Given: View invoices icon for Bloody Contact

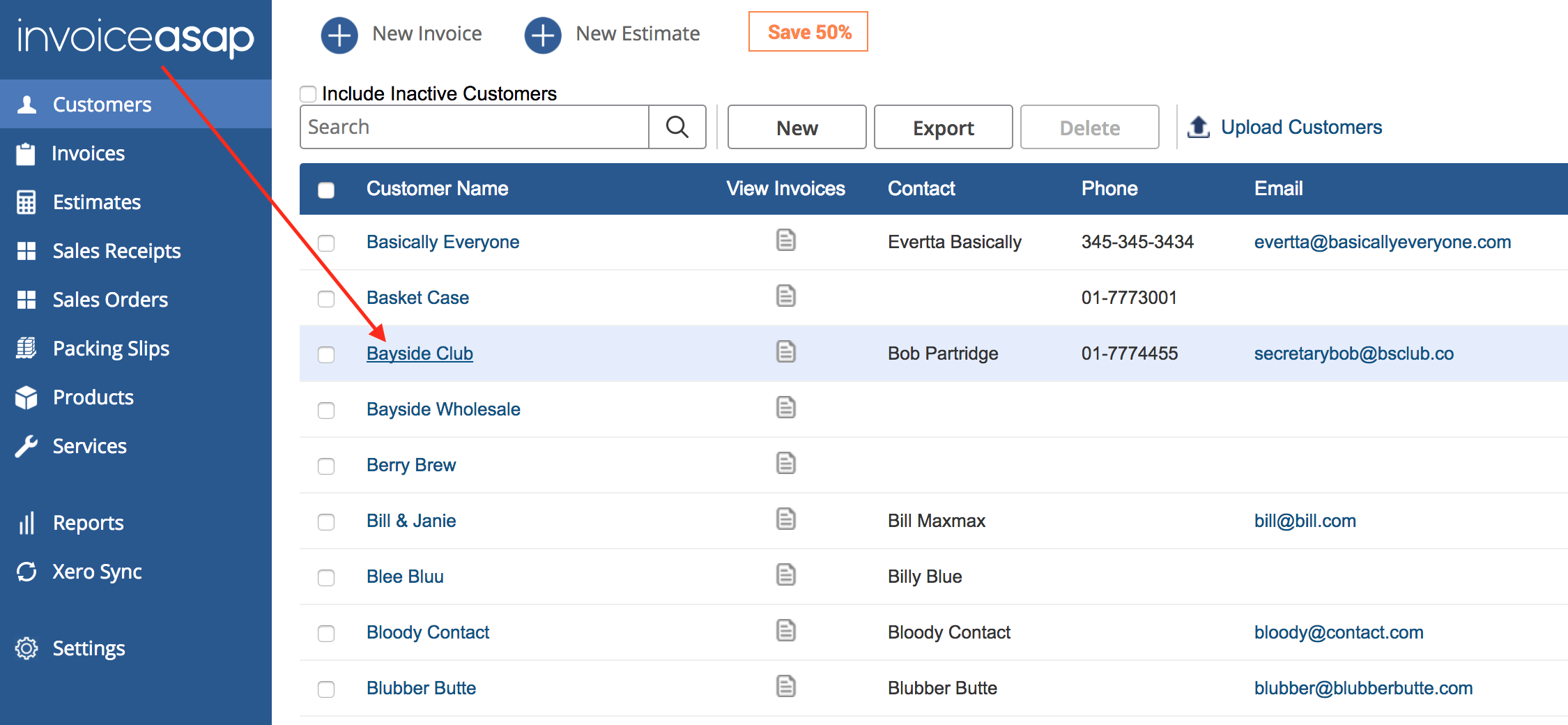Looking at the screenshot, I should (786, 631).
